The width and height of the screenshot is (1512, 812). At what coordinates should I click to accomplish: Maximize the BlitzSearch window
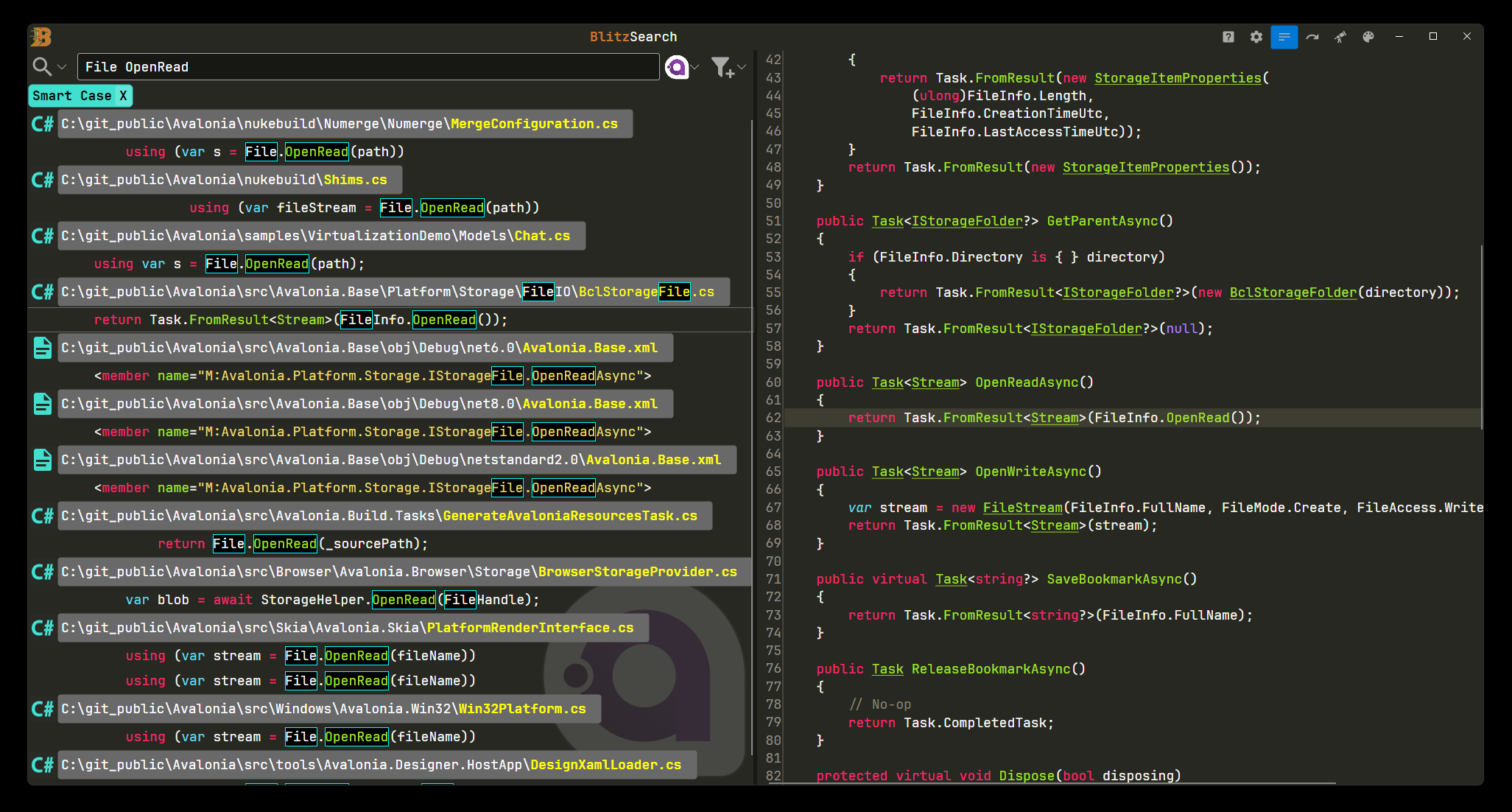point(1433,36)
